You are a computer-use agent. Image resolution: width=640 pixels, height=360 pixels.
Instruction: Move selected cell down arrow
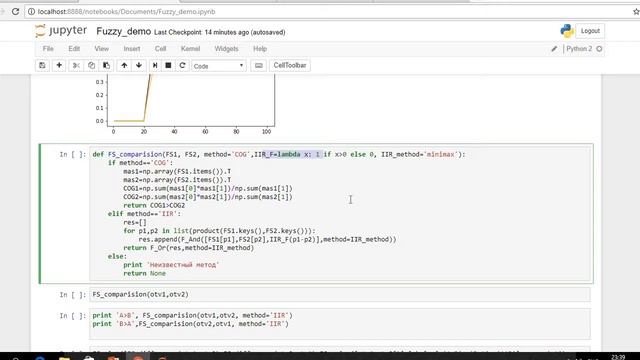tap(139, 65)
